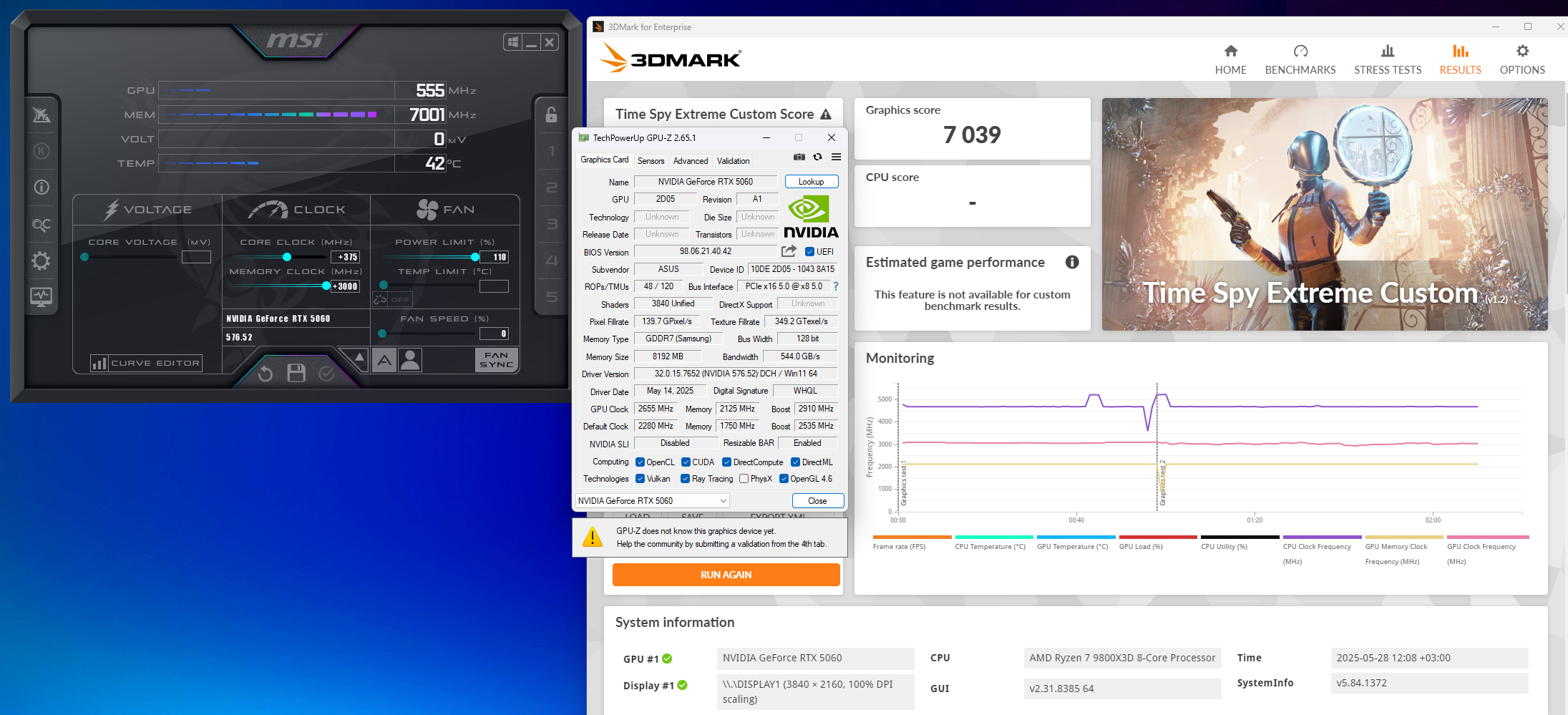The width and height of the screenshot is (1568, 715).
Task: Open 3DMark STRESS TESTS section
Action: 1388,60
